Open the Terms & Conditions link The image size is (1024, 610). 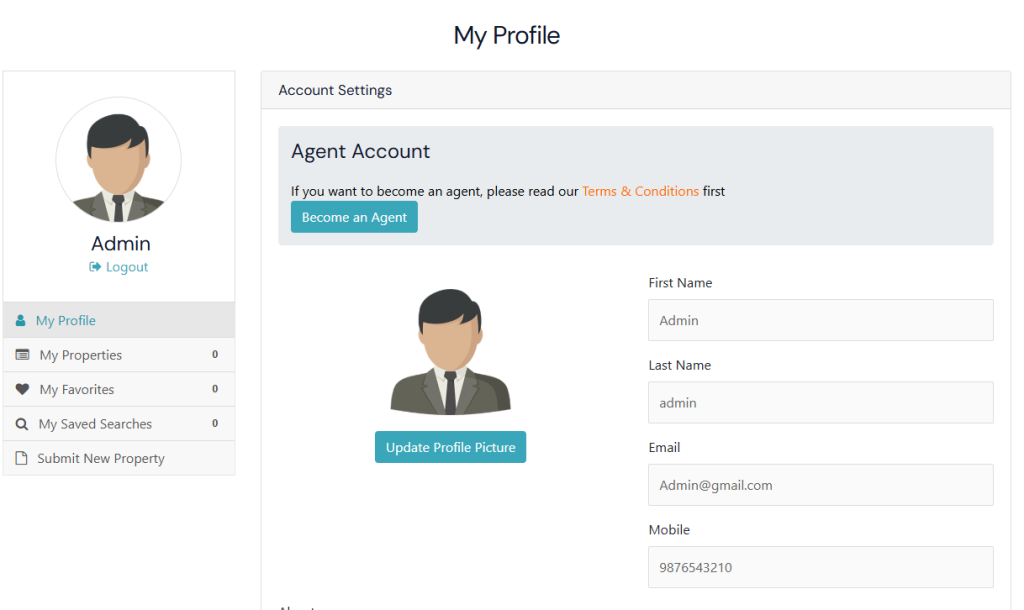point(640,191)
